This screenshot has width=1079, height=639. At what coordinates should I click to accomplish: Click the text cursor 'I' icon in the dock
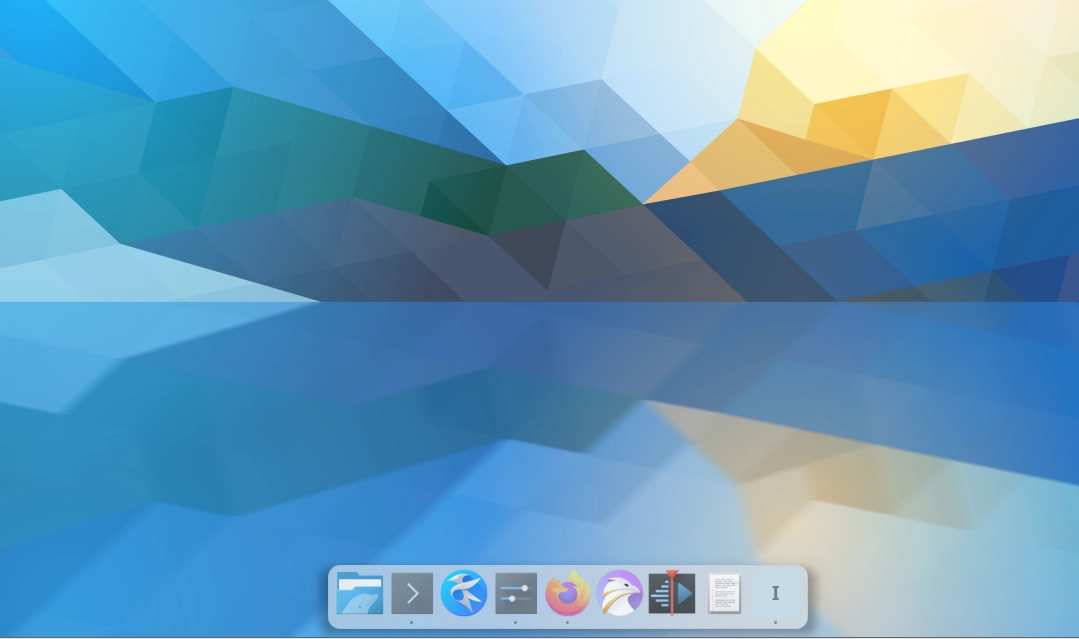[x=775, y=594]
